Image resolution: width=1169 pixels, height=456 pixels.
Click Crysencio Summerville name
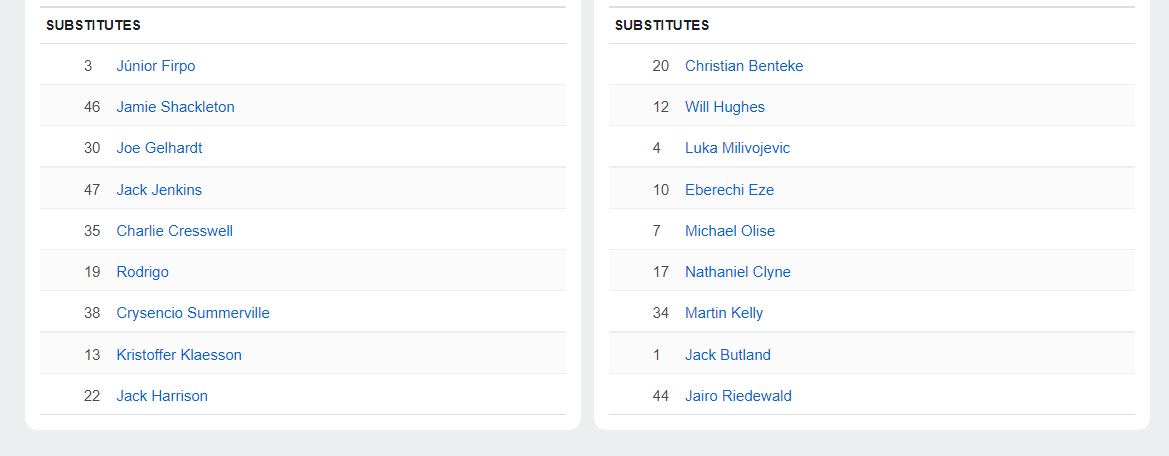[x=193, y=313]
